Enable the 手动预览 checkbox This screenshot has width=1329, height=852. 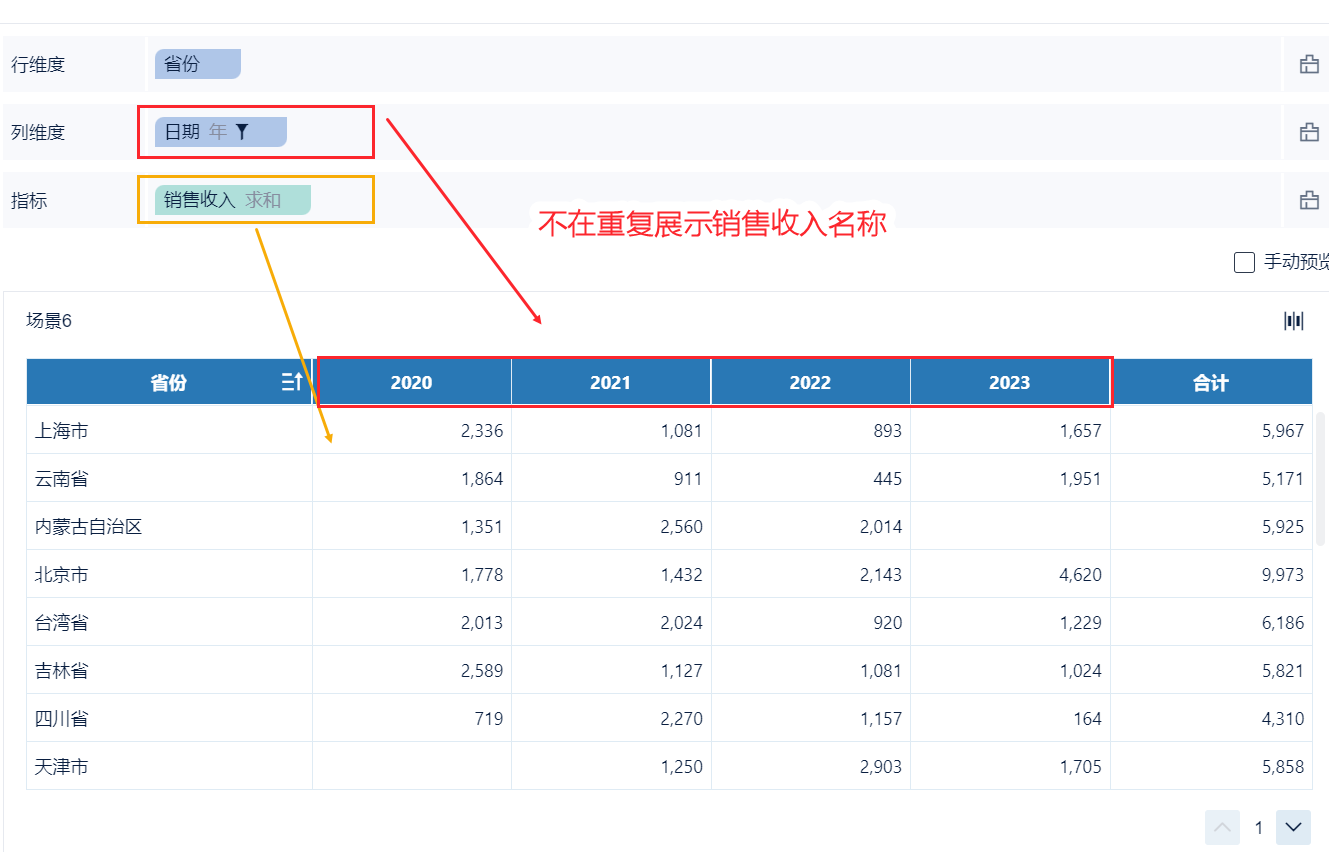pyautogui.click(x=1244, y=263)
